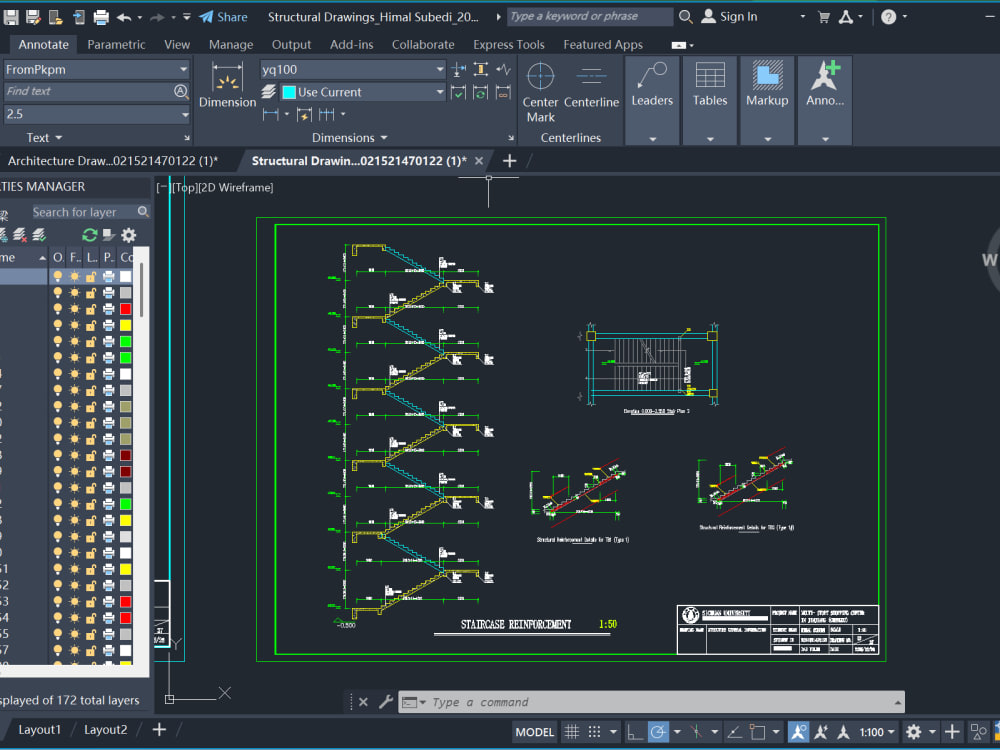Toggle plot printer icon on highlighted layer

click(x=108, y=276)
